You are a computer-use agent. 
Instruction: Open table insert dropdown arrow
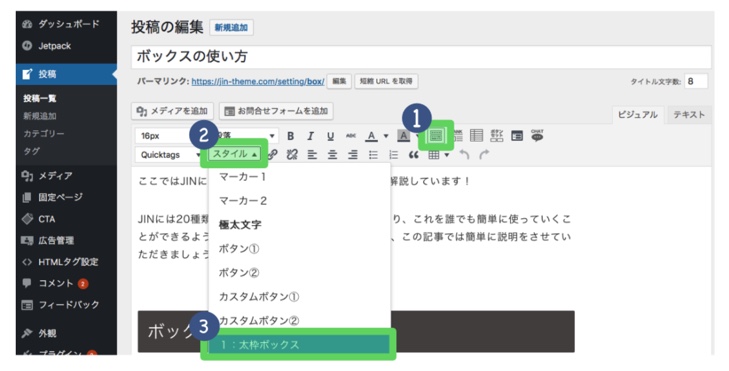447,155
